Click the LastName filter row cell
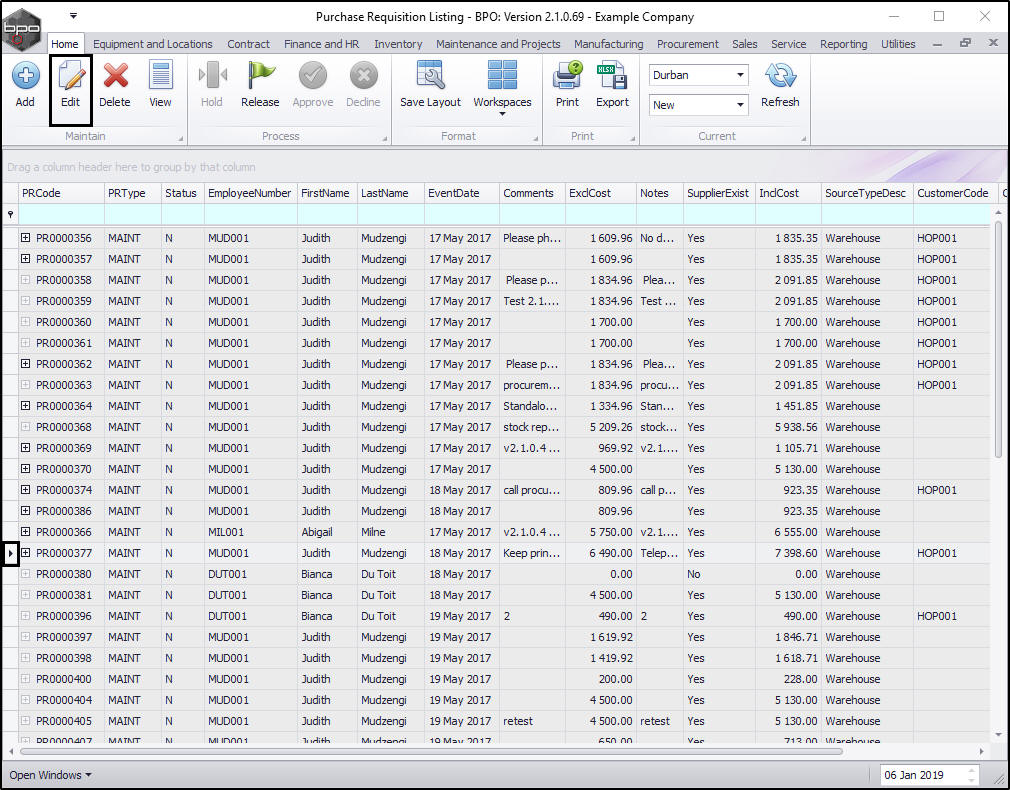 click(390, 214)
